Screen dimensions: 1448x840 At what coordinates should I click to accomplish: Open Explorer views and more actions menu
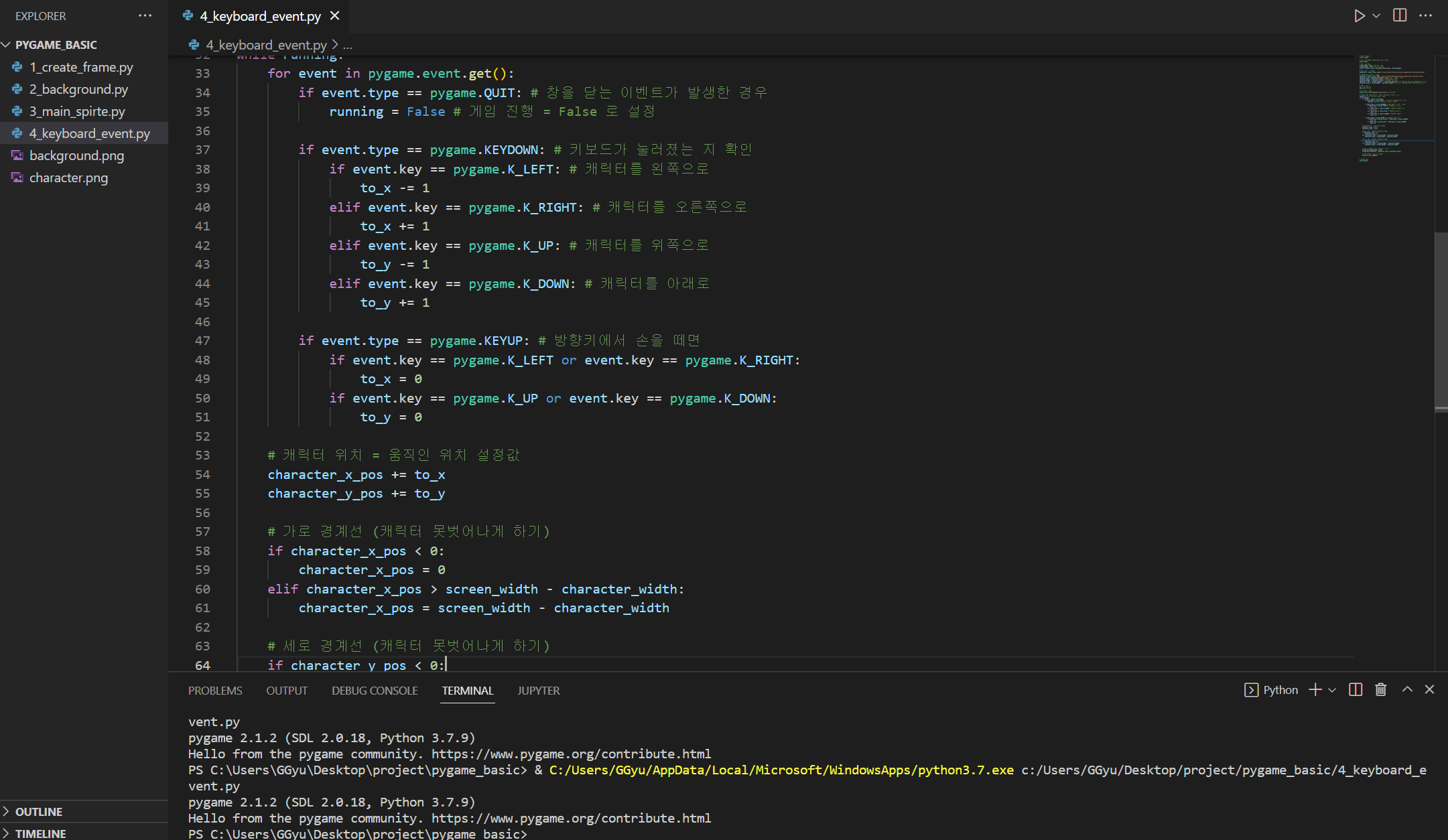click(145, 15)
